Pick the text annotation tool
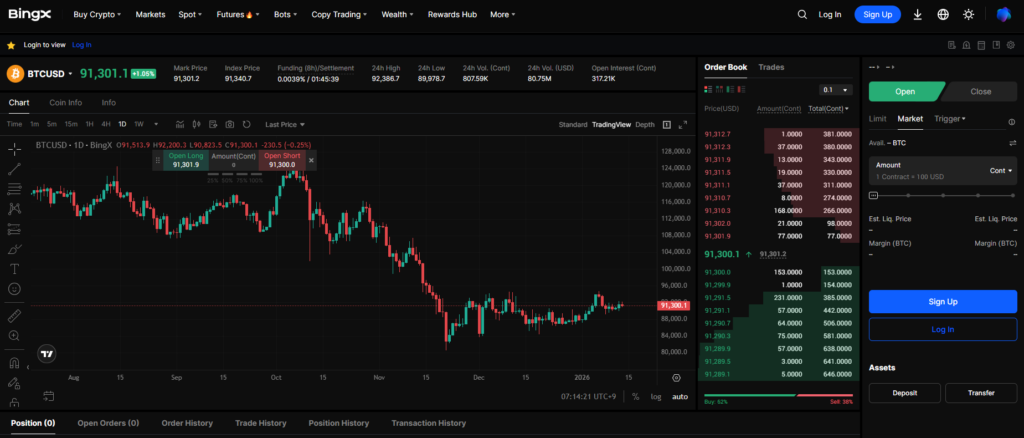The width and height of the screenshot is (1024, 438). (14, 268)
